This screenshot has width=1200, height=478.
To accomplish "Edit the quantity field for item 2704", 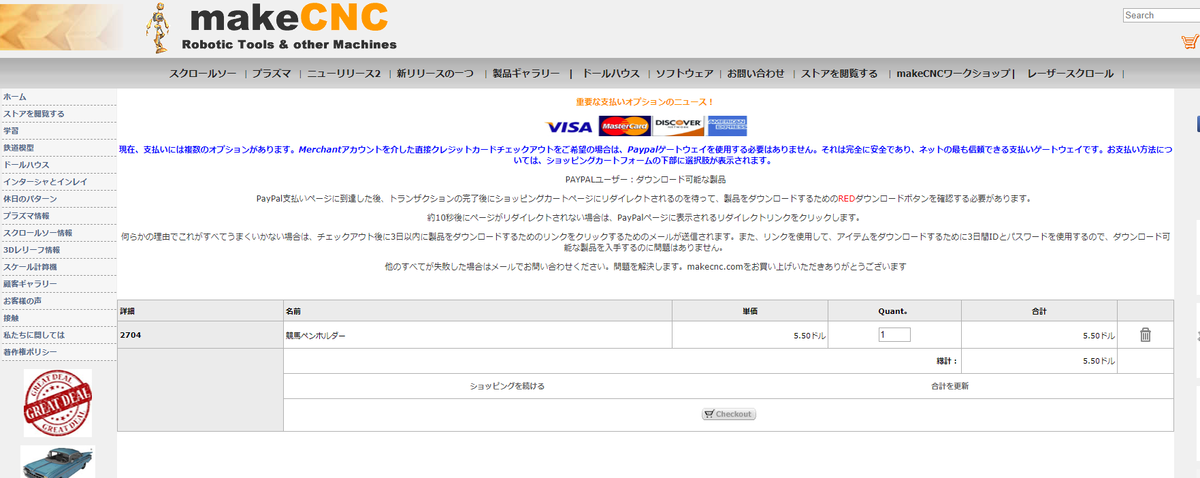I will click(894, 335).
